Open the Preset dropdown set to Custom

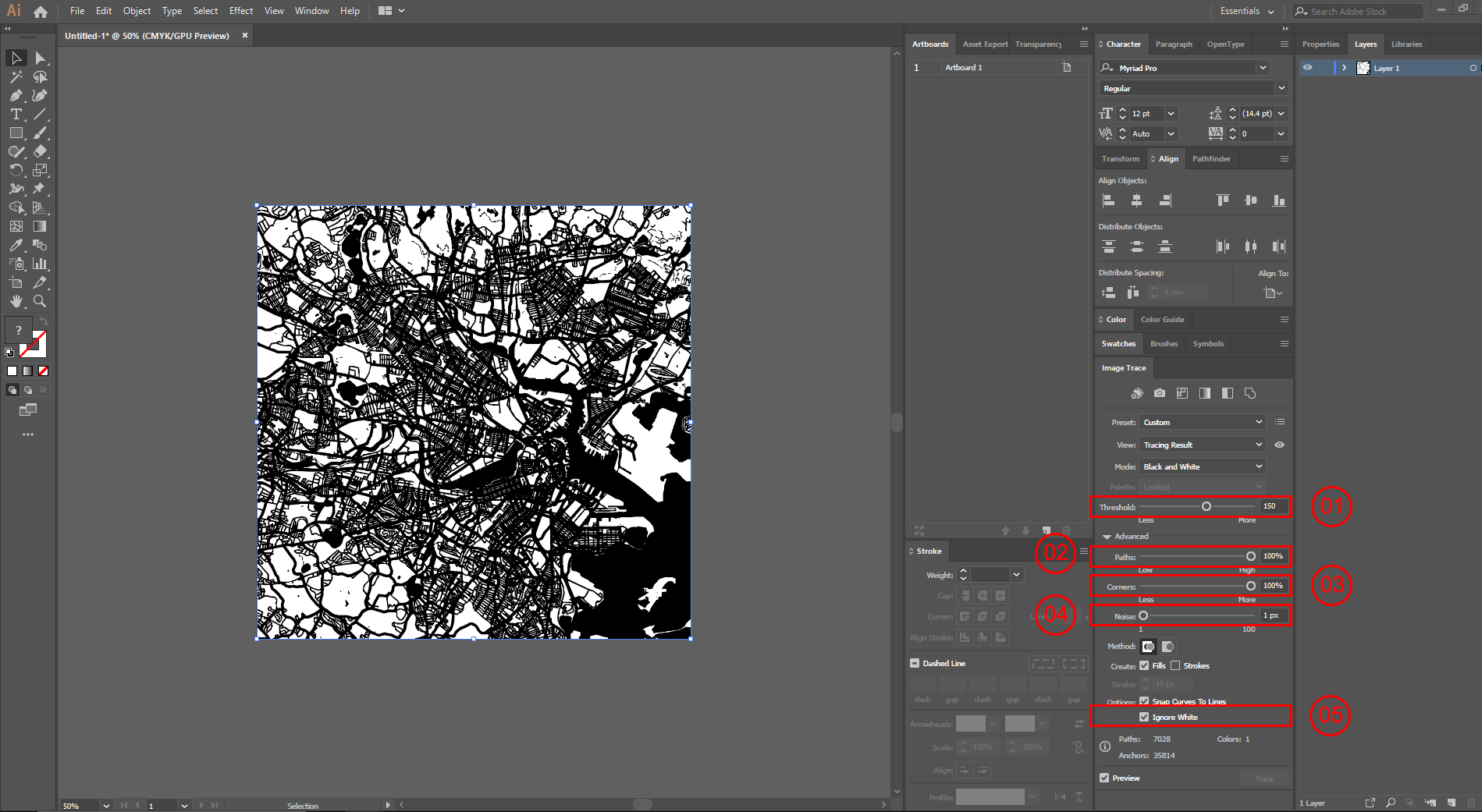click(1202, 422)
